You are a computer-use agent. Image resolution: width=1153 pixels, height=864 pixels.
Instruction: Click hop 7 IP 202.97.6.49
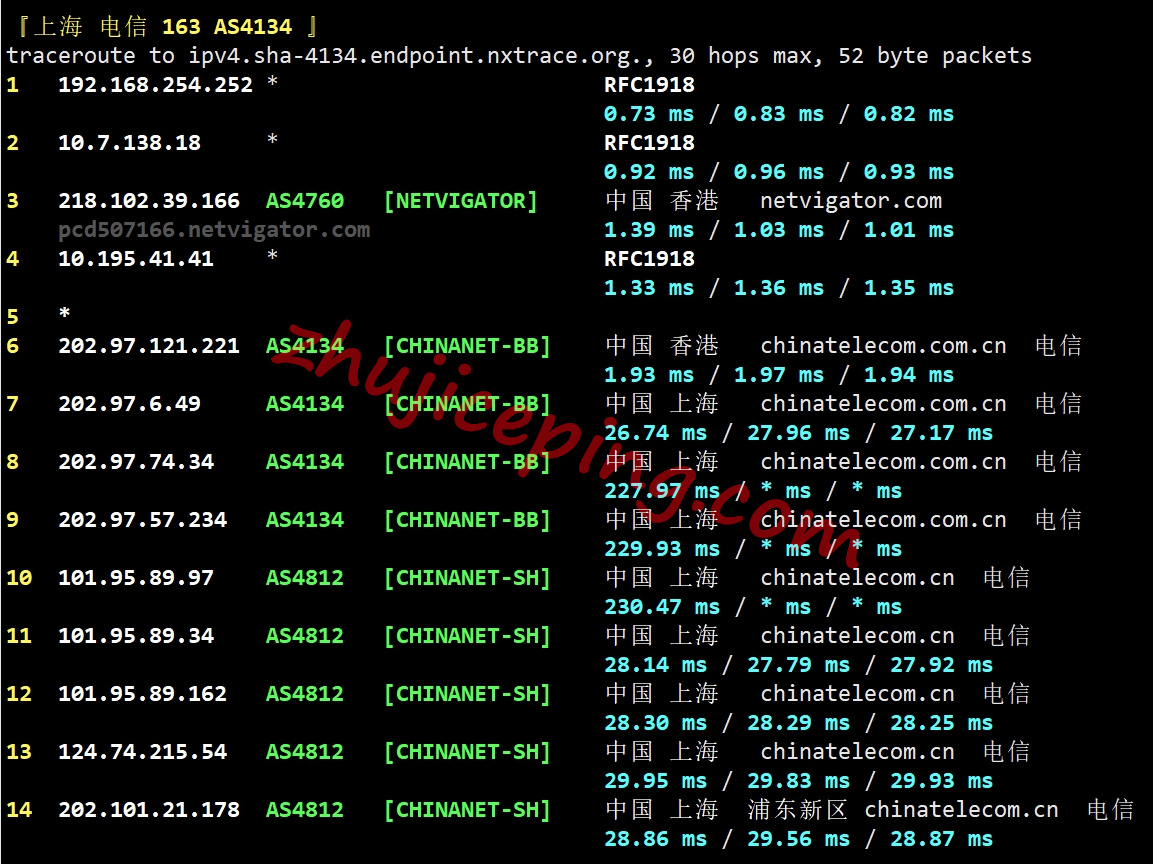pyautogui.click(x=129, y=404)
